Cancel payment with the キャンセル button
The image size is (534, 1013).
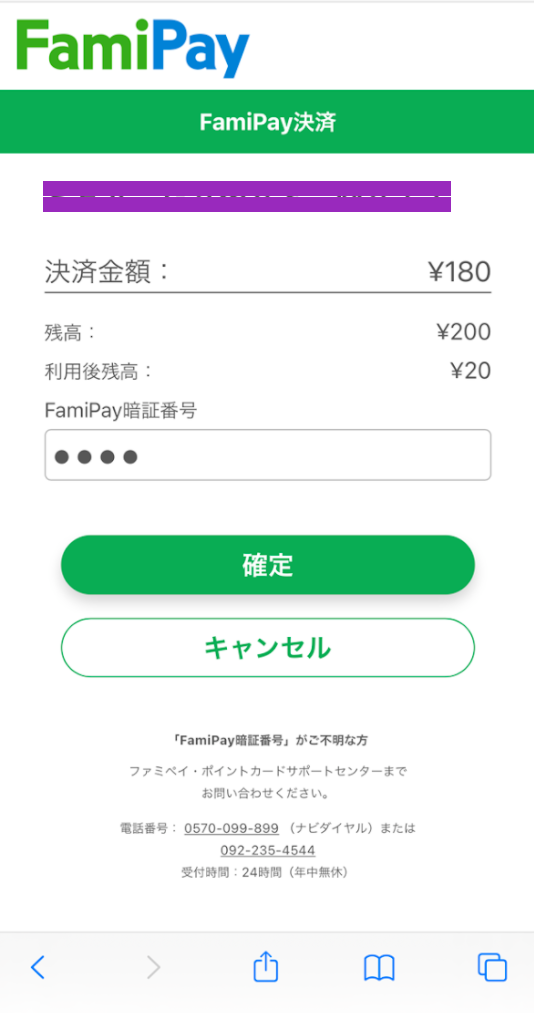click(267, 647)
